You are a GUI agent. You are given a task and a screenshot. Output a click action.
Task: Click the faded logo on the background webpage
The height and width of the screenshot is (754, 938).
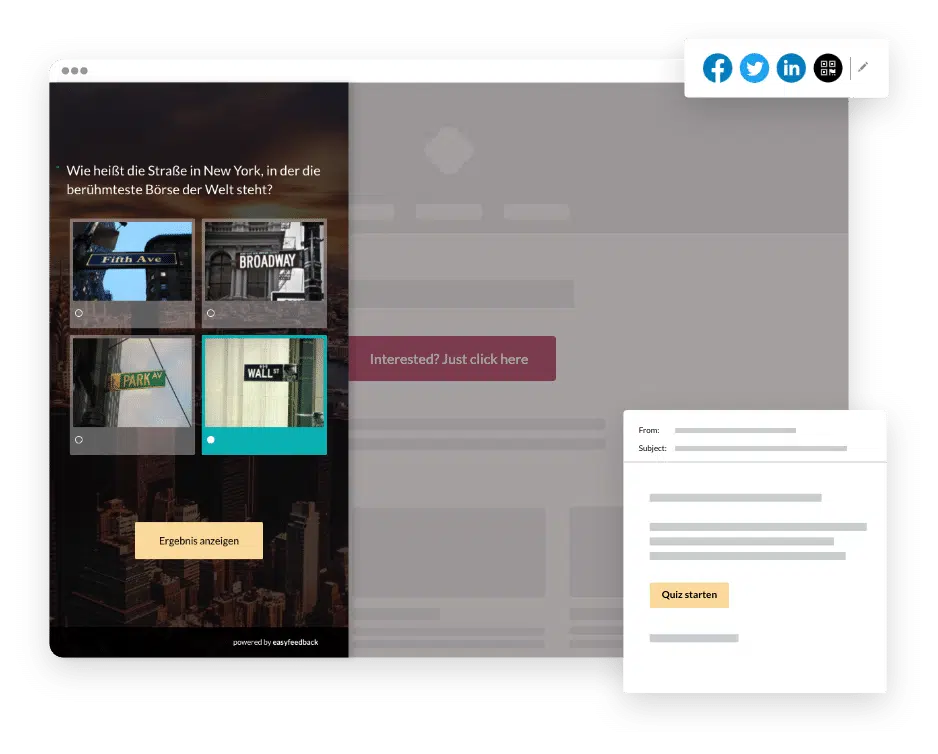(x=448, y=150)
